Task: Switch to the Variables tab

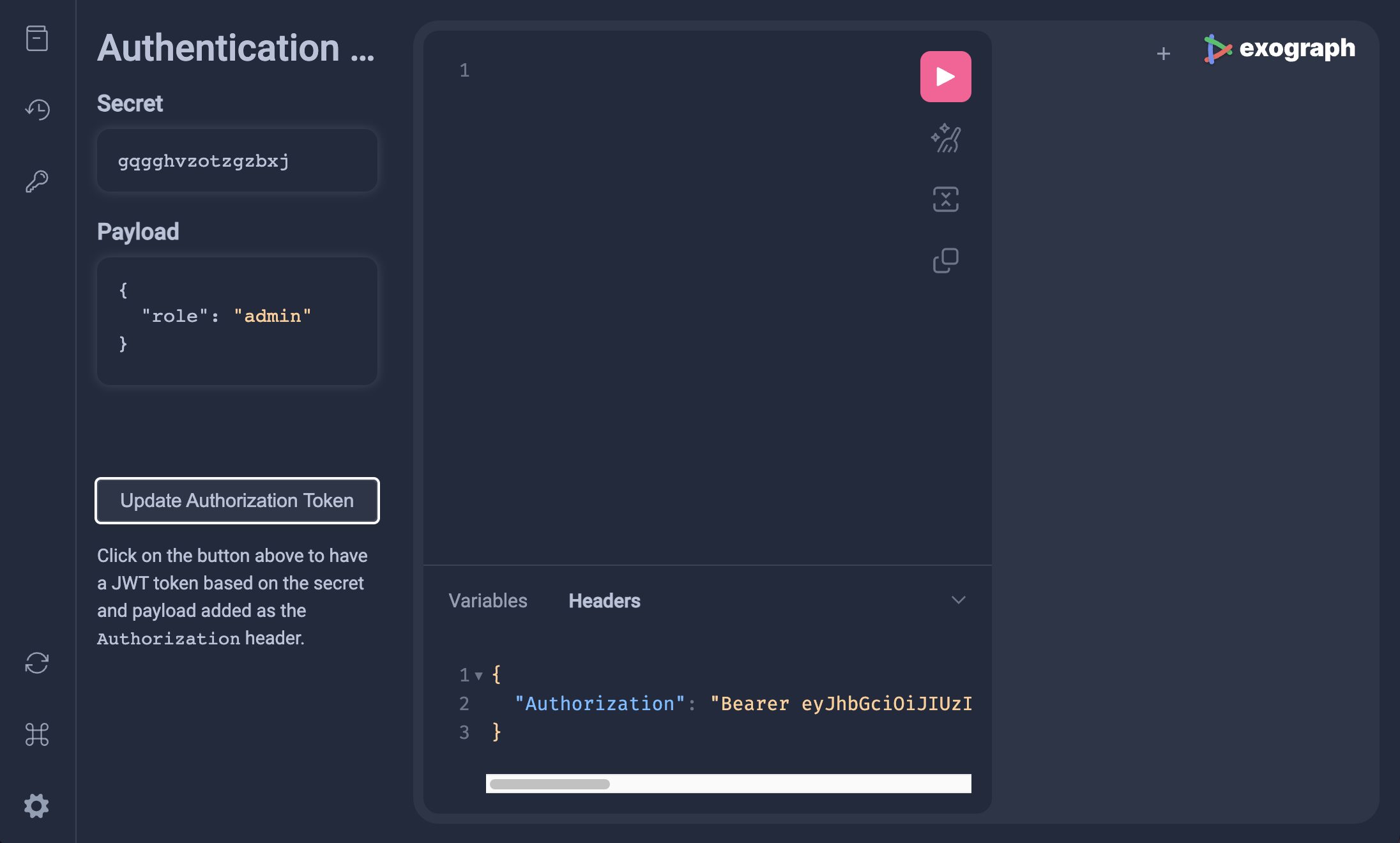Action: tap(488, 600)
